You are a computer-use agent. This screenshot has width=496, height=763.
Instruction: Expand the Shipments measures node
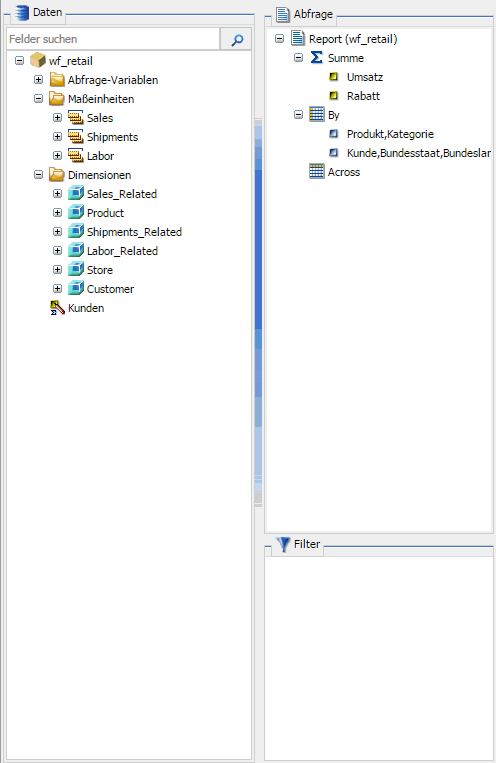click(57, 136)
